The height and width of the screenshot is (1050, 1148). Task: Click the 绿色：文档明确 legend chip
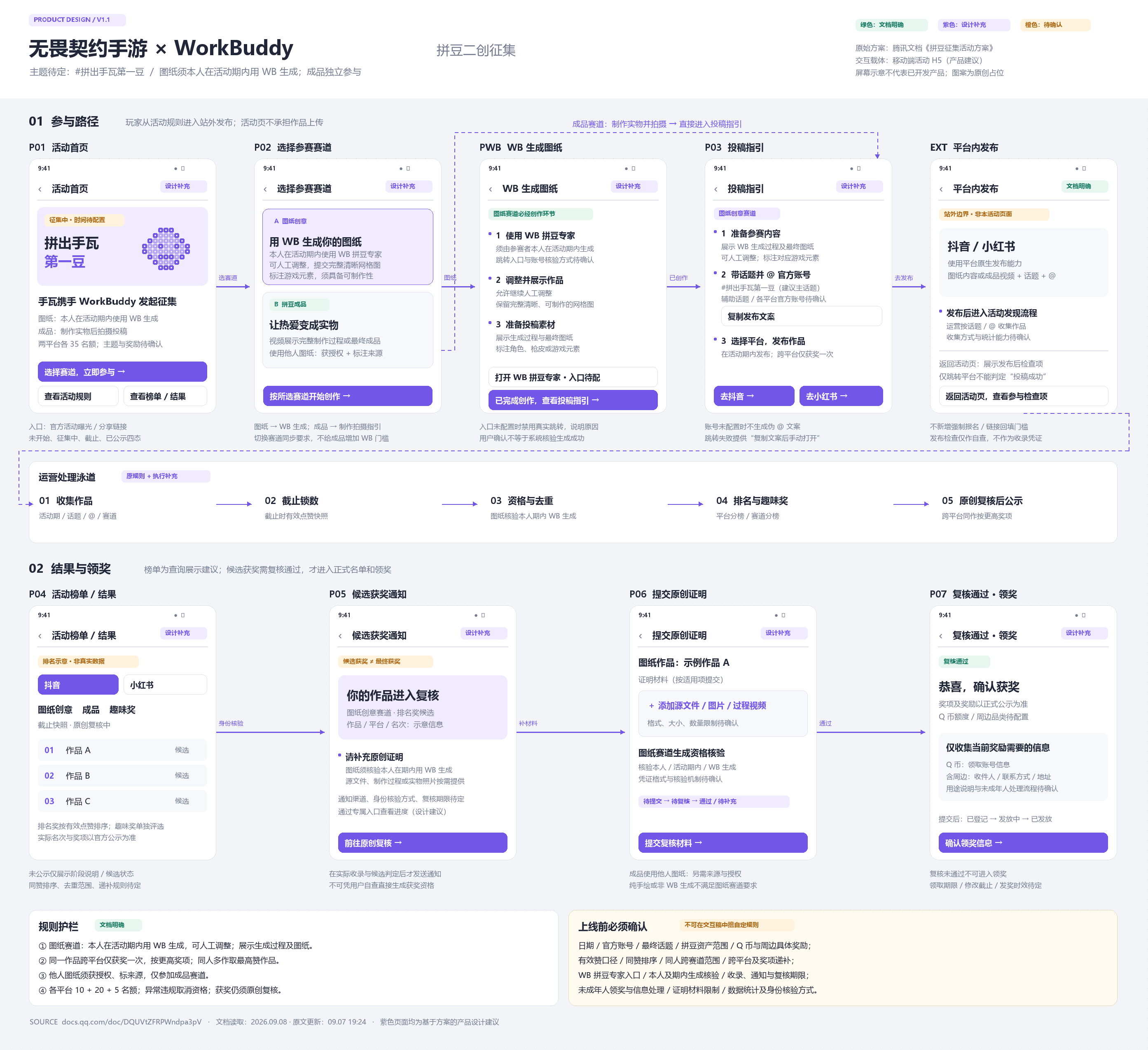click(891, 25)
